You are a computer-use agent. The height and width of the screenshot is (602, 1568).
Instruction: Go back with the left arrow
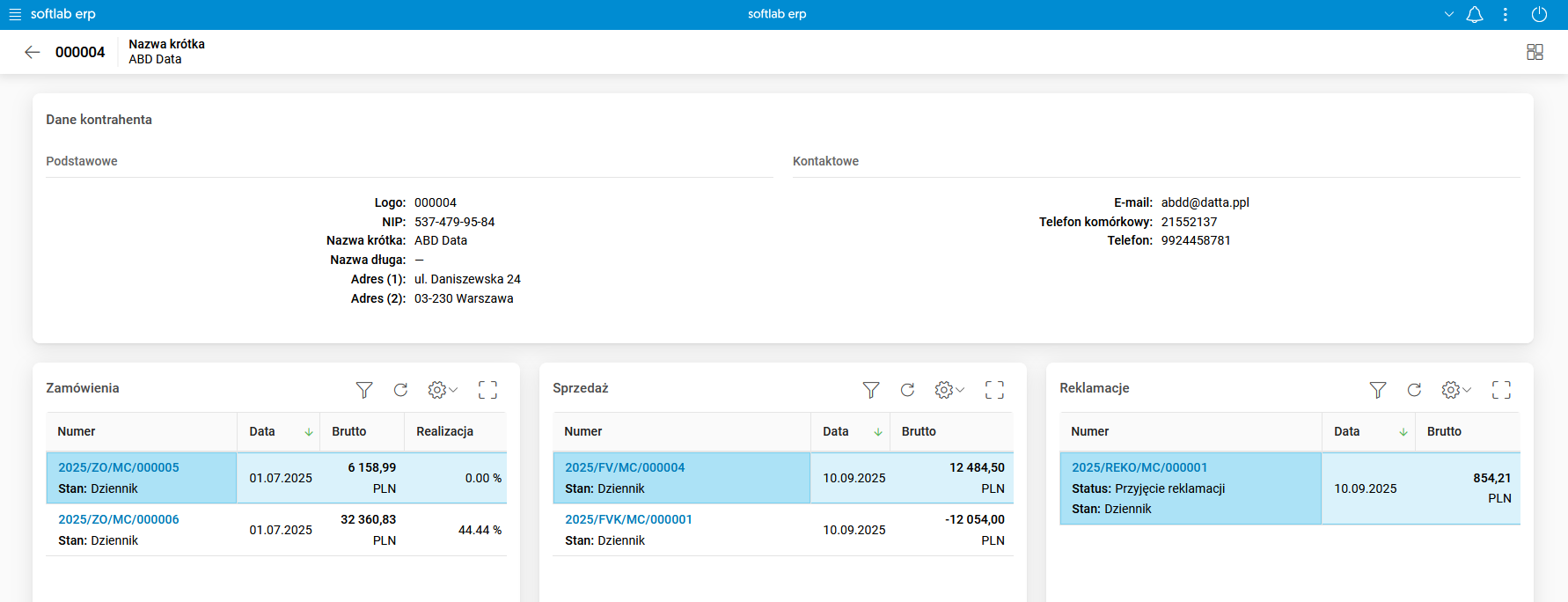pos(33,52)
